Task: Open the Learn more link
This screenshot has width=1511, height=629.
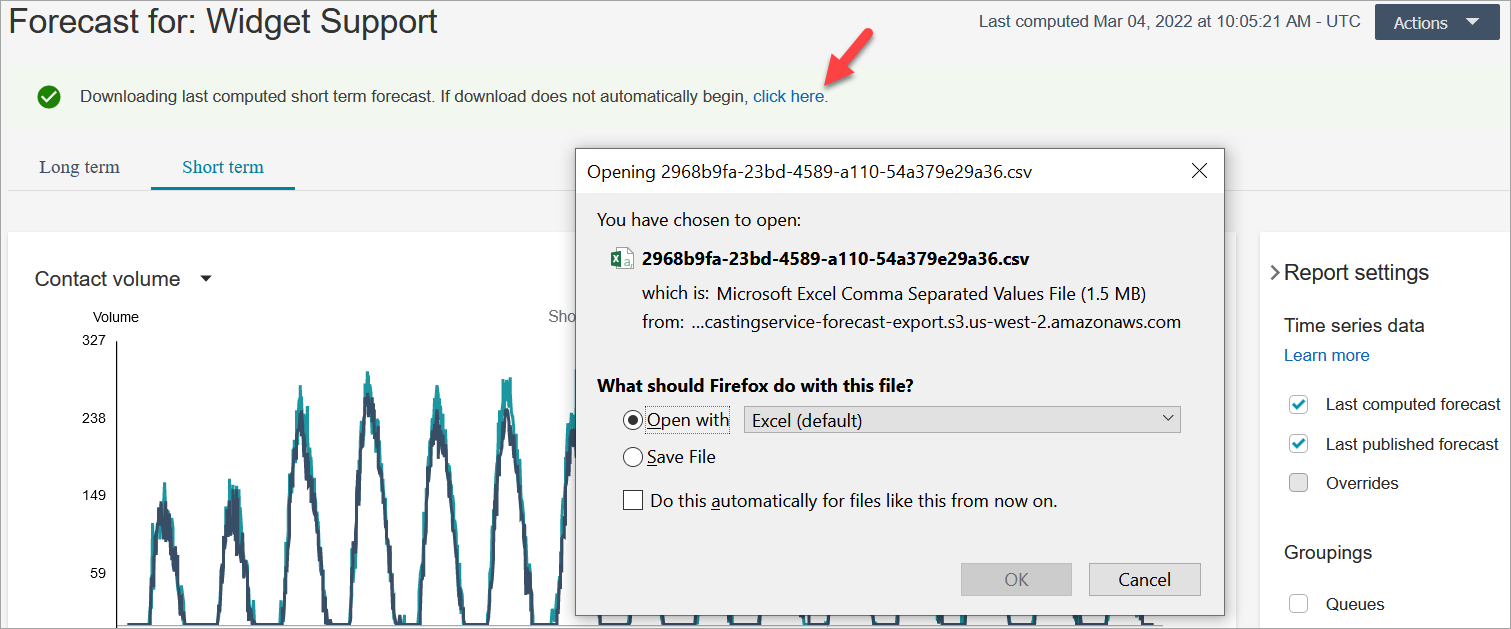Action: tap(1326, 355)
